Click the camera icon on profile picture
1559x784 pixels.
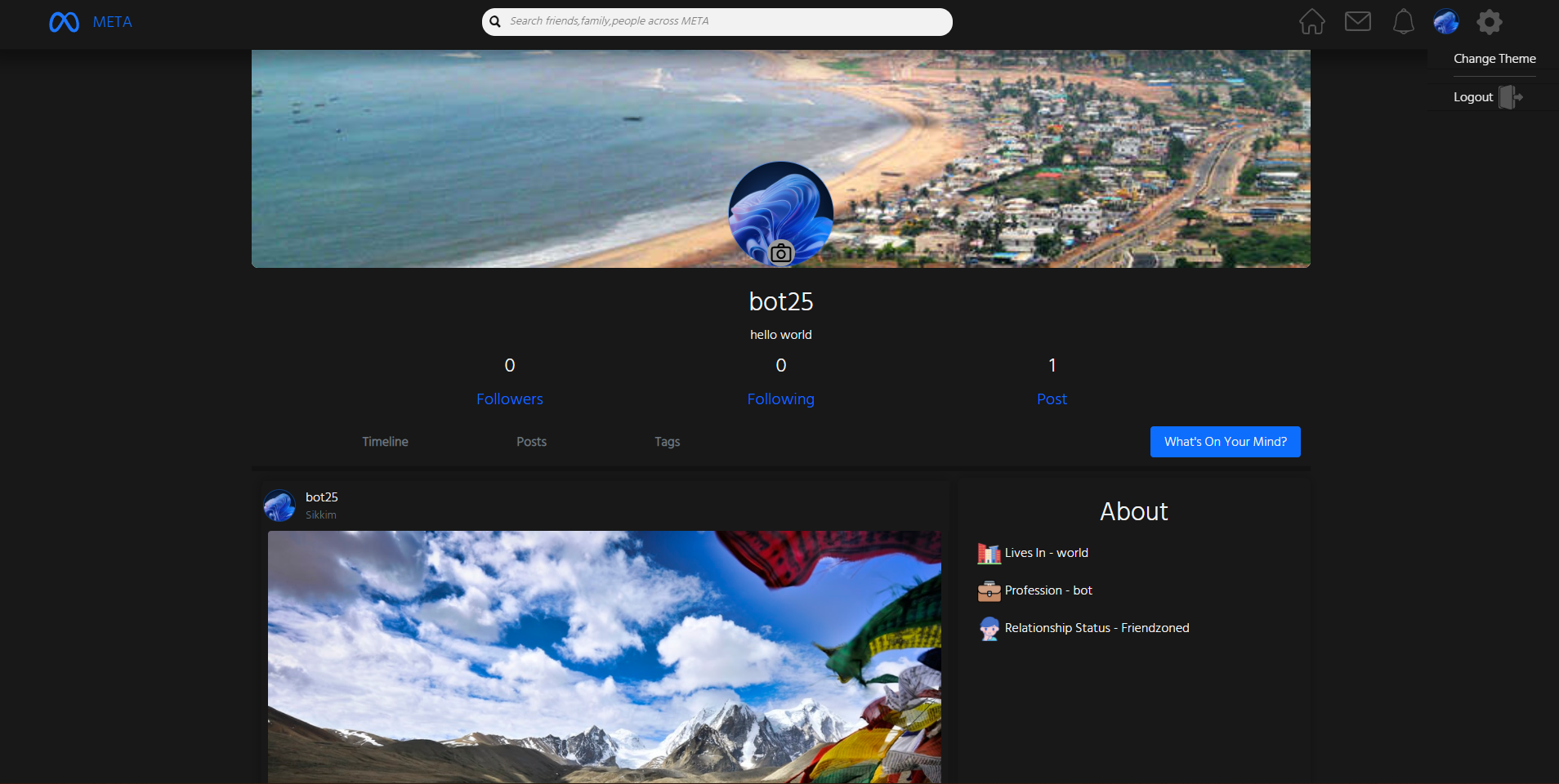pos(781,253)
